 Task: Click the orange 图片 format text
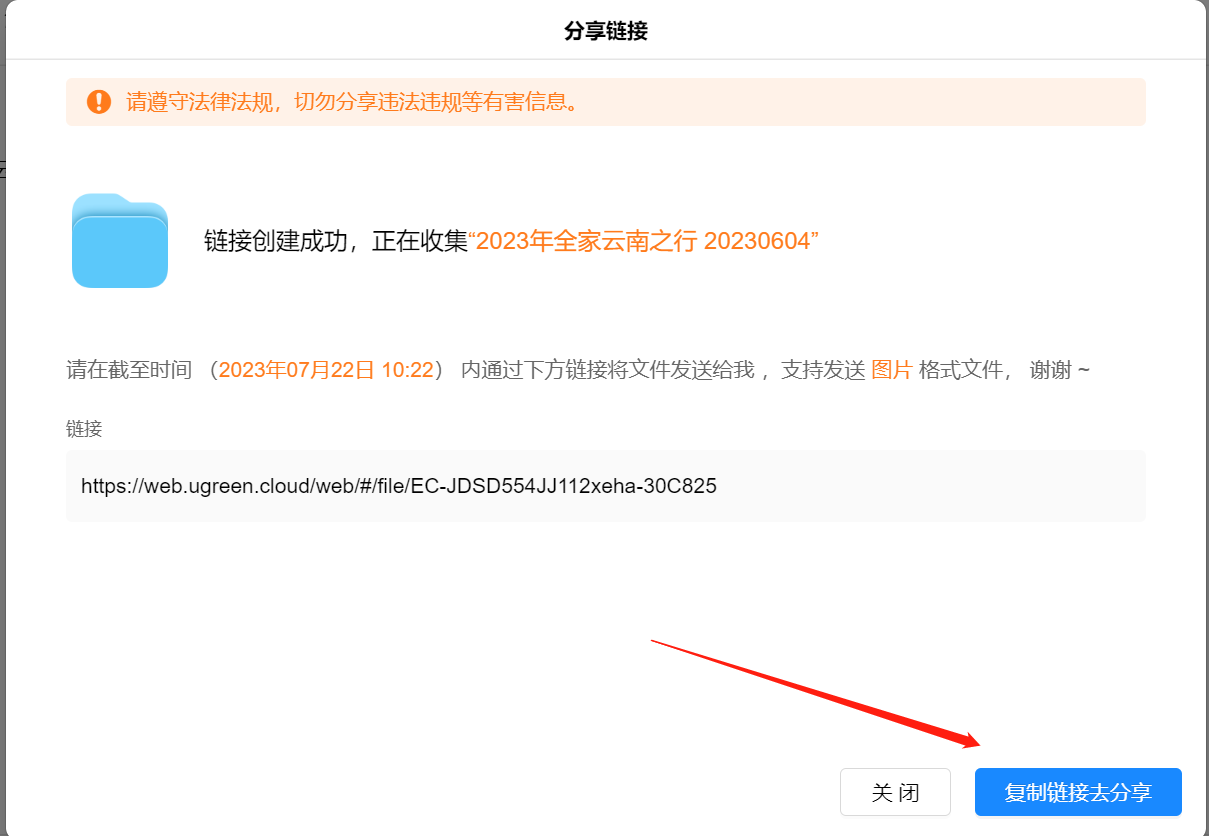pos(892,370)
